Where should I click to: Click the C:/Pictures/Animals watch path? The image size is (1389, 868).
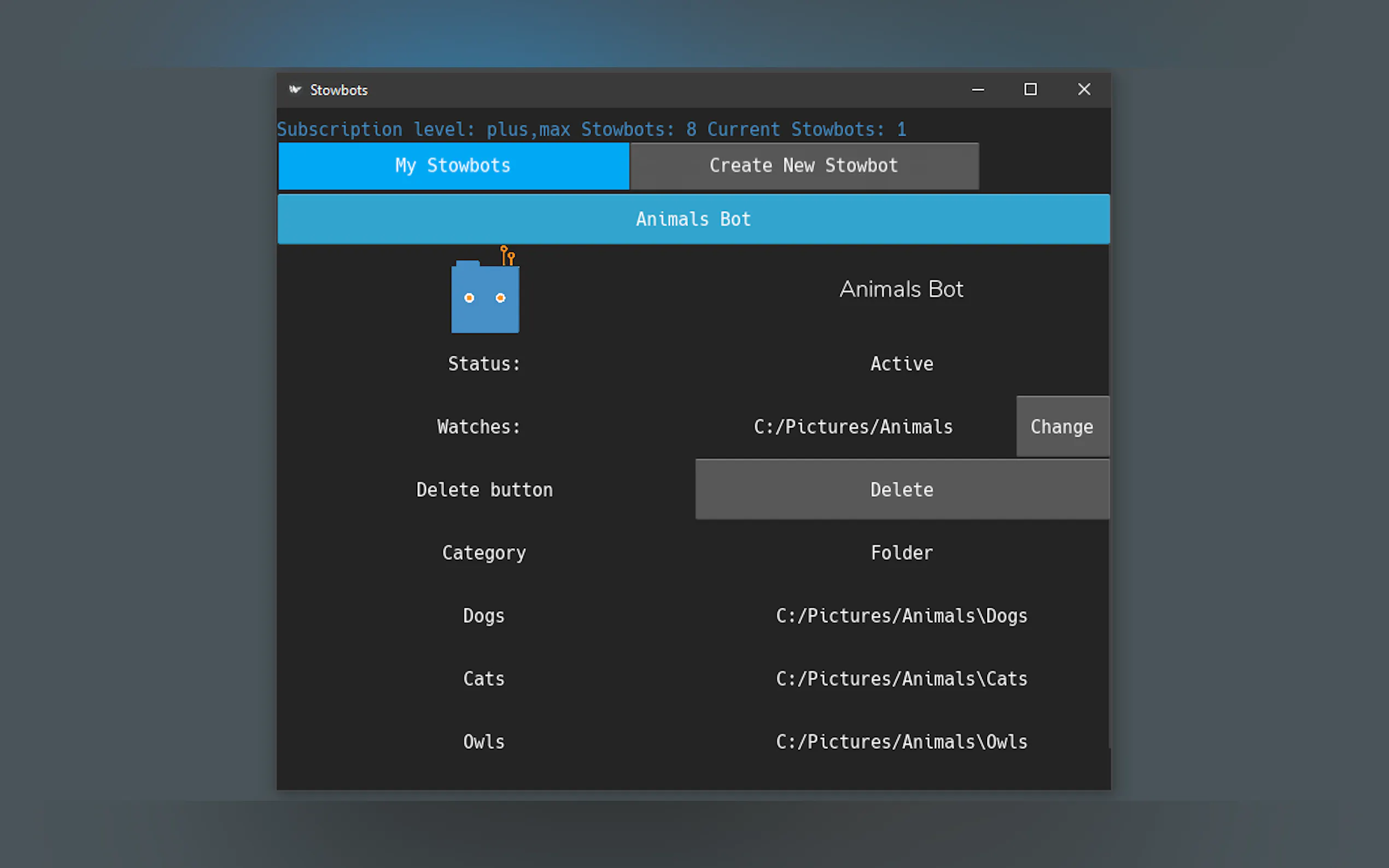click(853, 427)
